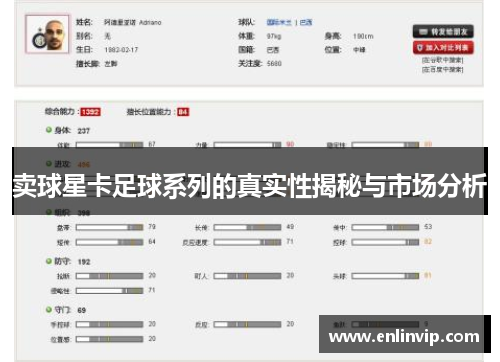
Task: Click the 守门 total value 69
Action: [82, 310]
